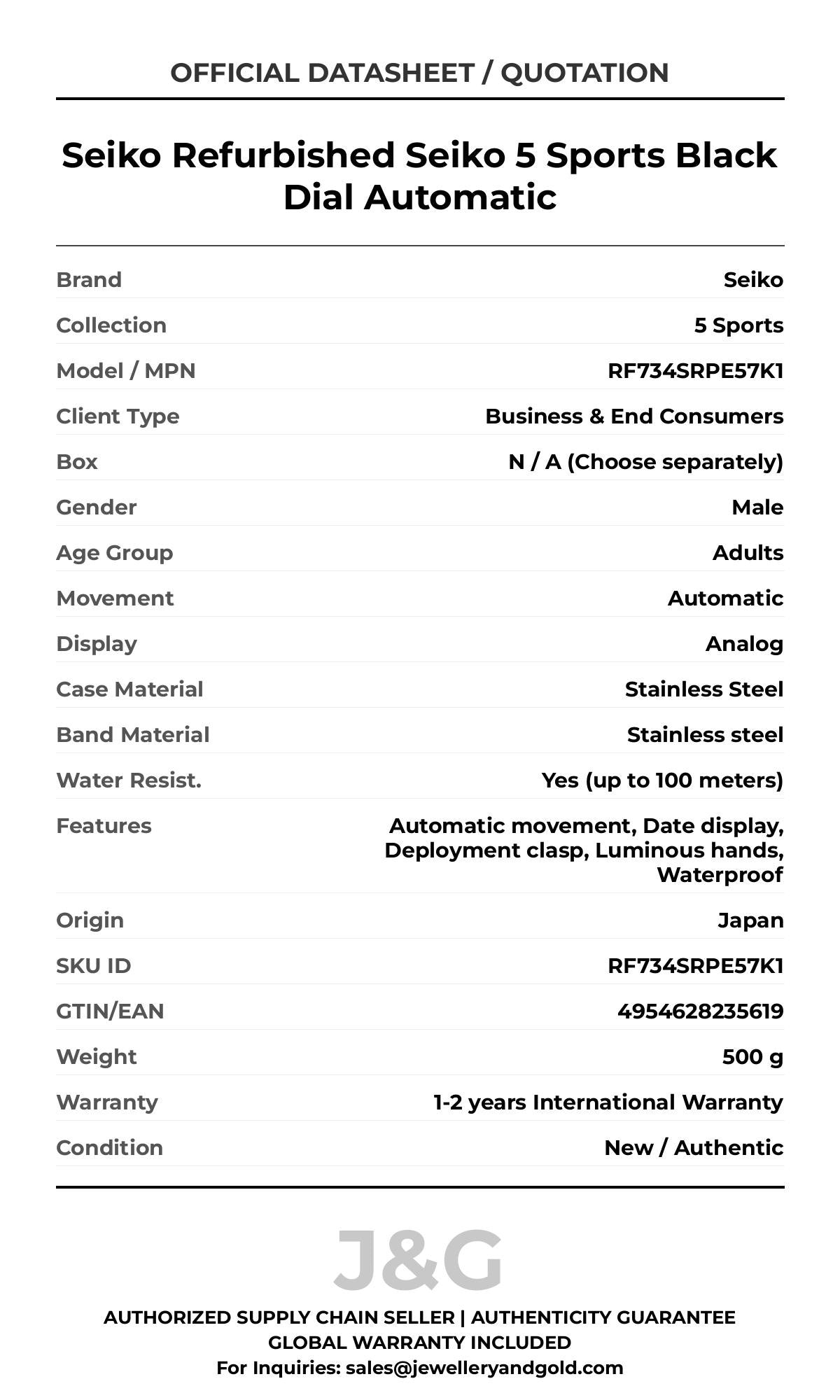Screen dimensions: 840x1400
Task: Click the Features description text
Action: (x=584, y=850)
